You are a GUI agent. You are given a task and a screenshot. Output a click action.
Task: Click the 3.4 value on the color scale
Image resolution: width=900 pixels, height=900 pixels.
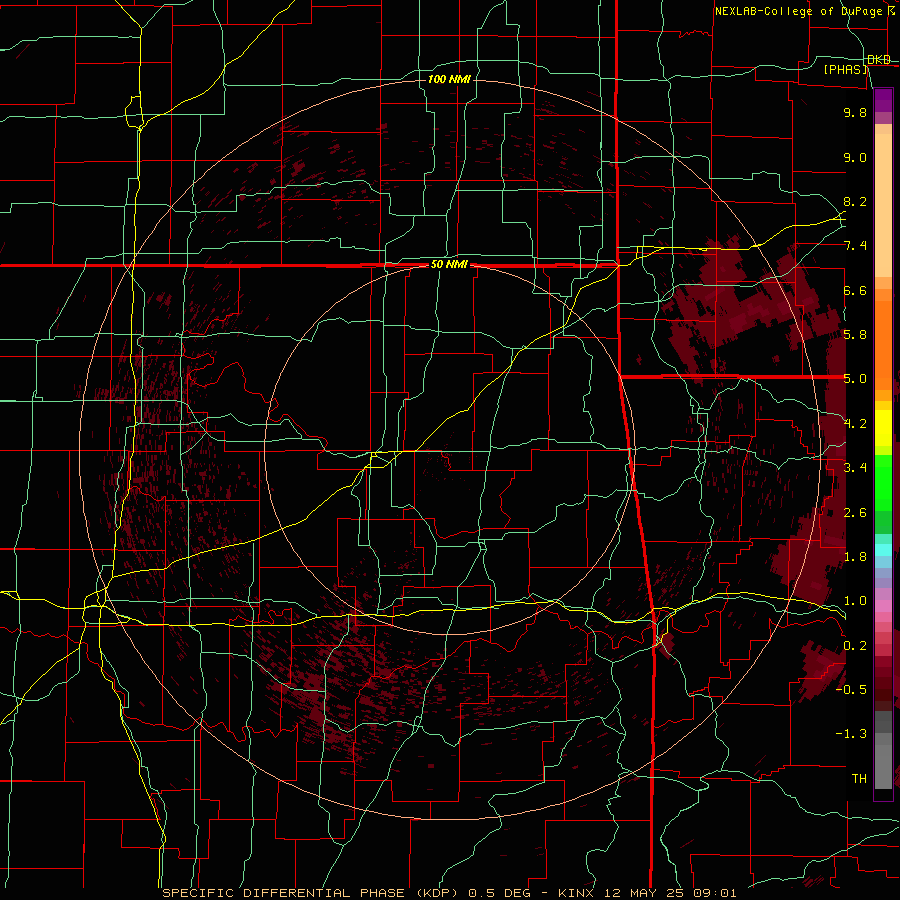click(855, 468)
